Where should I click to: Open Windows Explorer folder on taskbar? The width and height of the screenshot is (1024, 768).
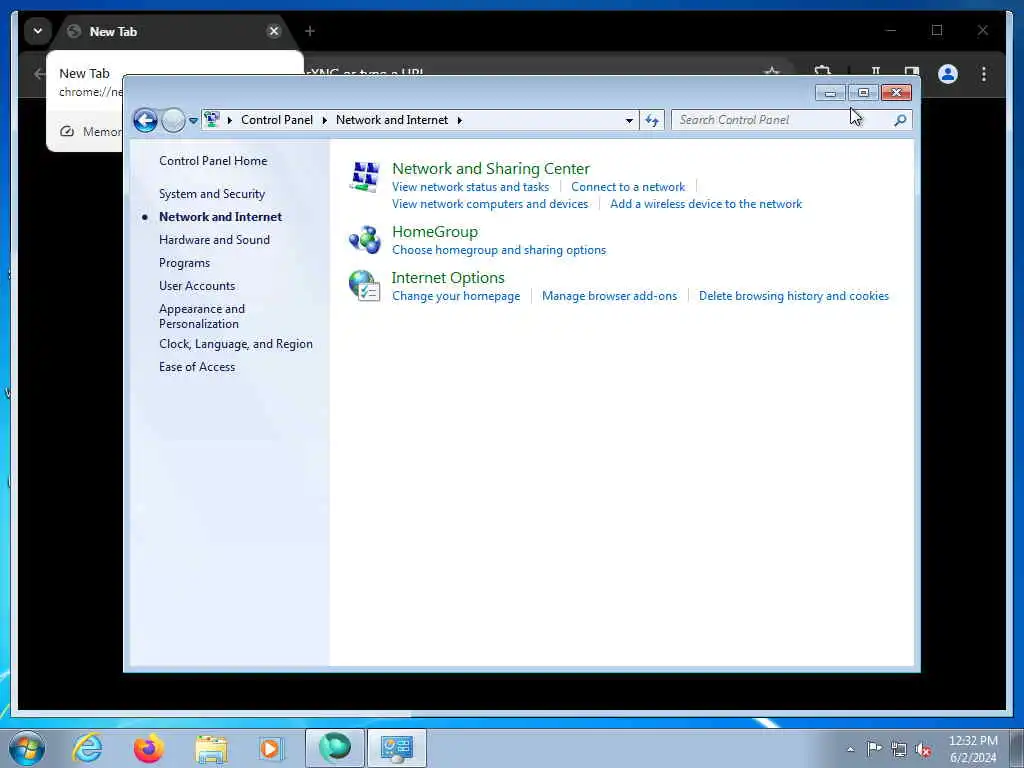point(211,749)
